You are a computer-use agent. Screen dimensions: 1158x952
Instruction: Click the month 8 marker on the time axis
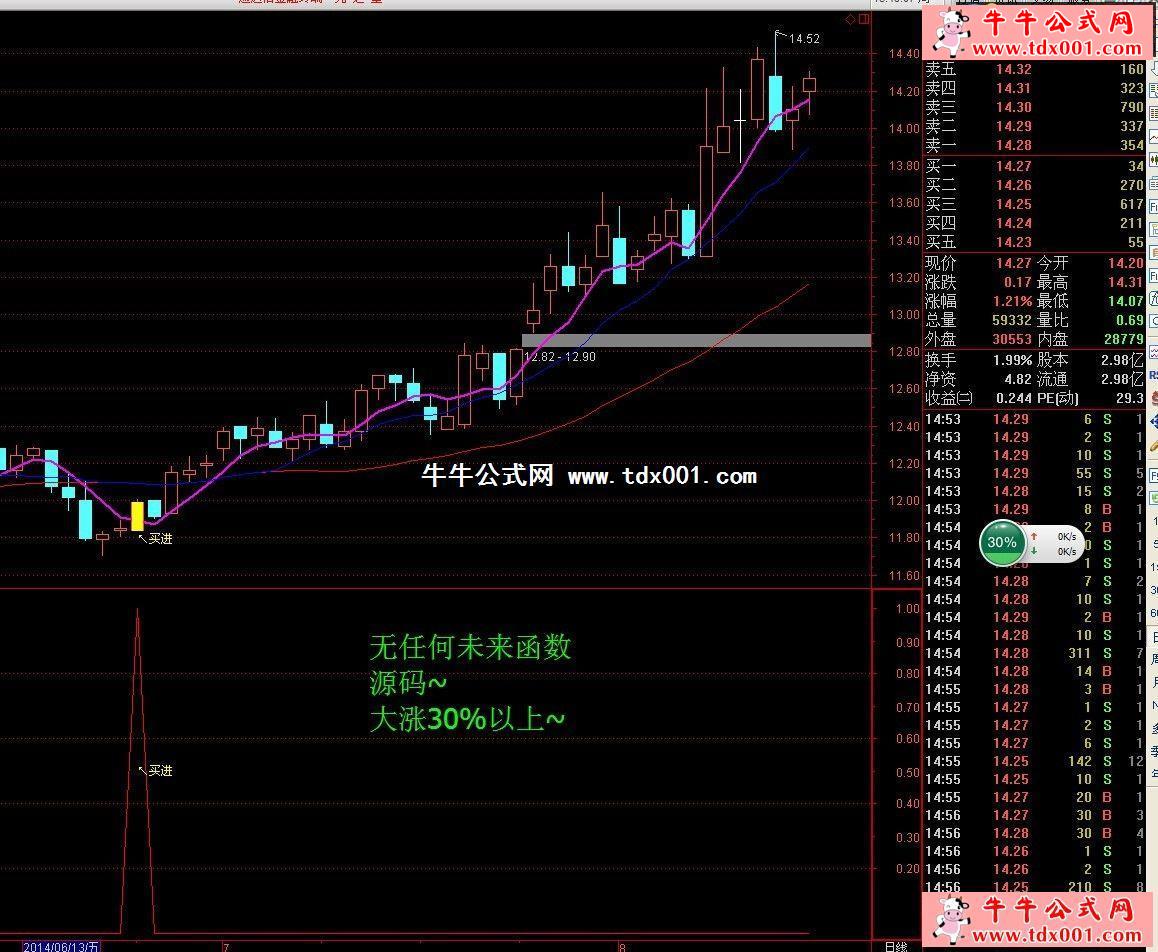[623, 947]
